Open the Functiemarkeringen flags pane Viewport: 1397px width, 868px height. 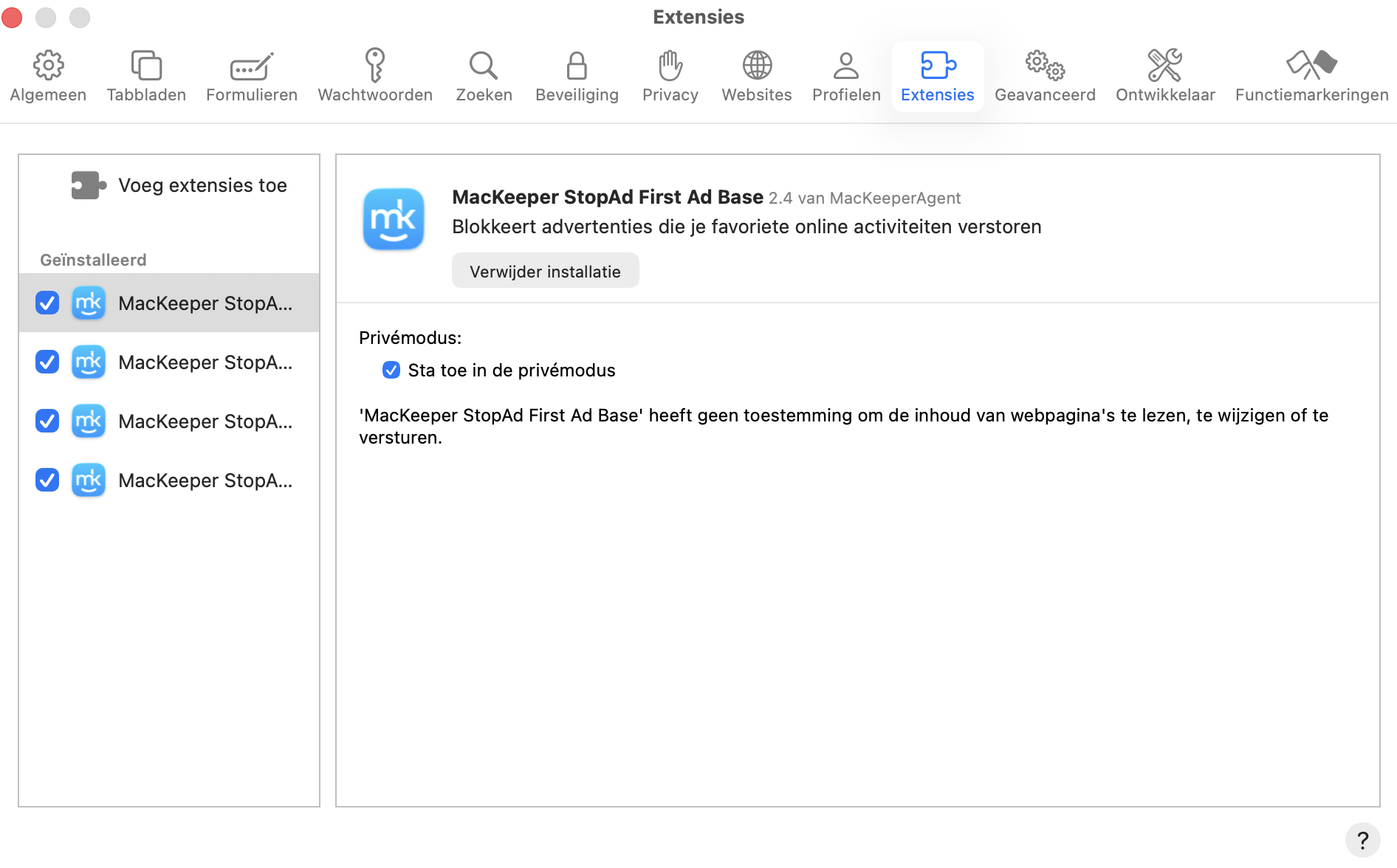[1311, 76]
